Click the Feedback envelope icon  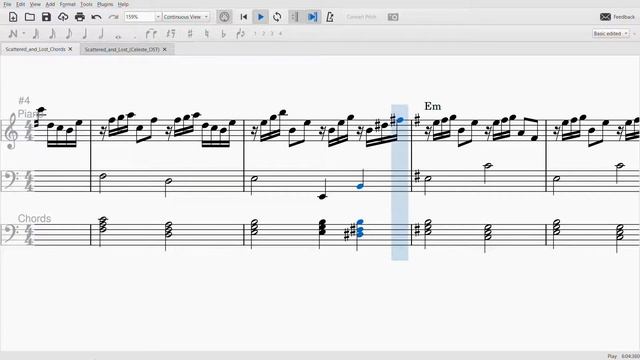[x=605, y=17]
